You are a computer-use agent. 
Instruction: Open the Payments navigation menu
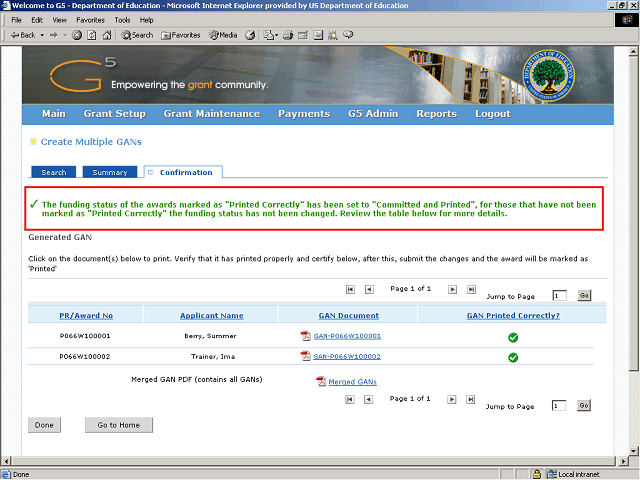[x=304, y=114]
